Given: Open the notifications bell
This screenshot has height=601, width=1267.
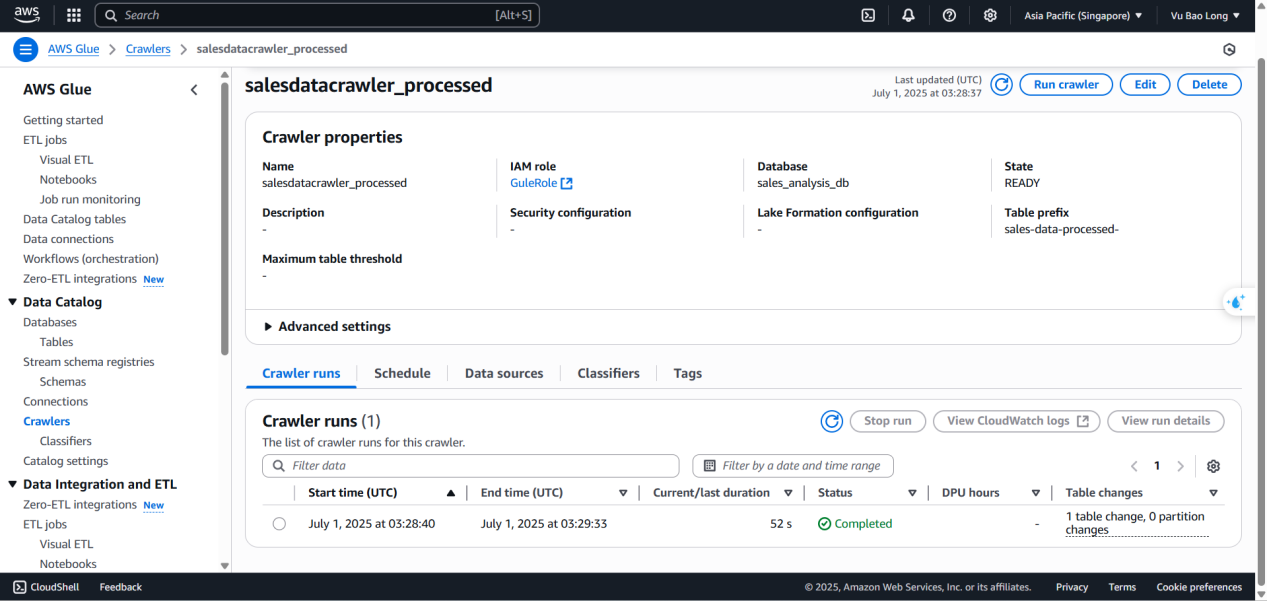Looking at the screenshot, I should click(908, 15).
